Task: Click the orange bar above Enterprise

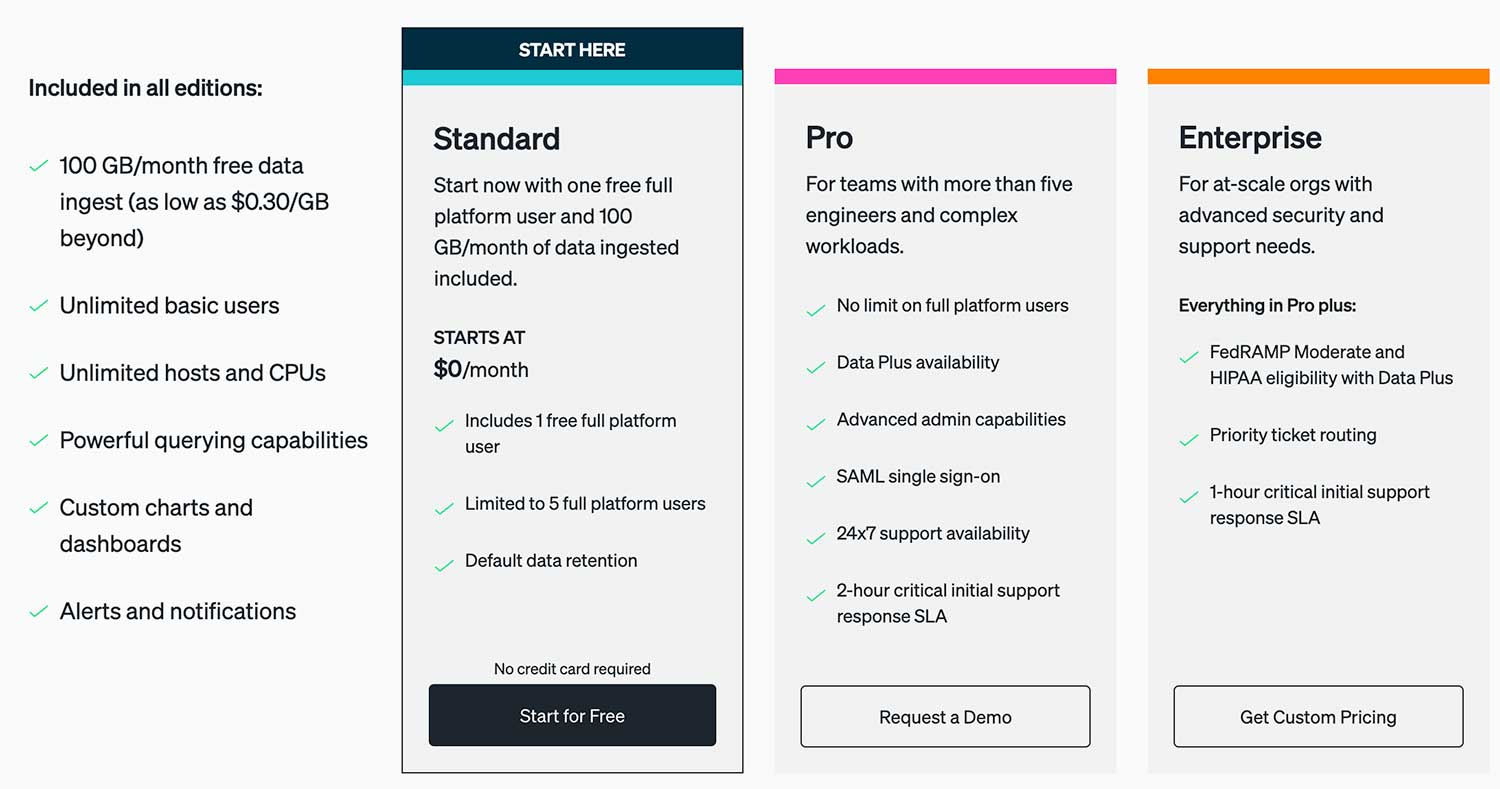Action: tap(1318, 76)
